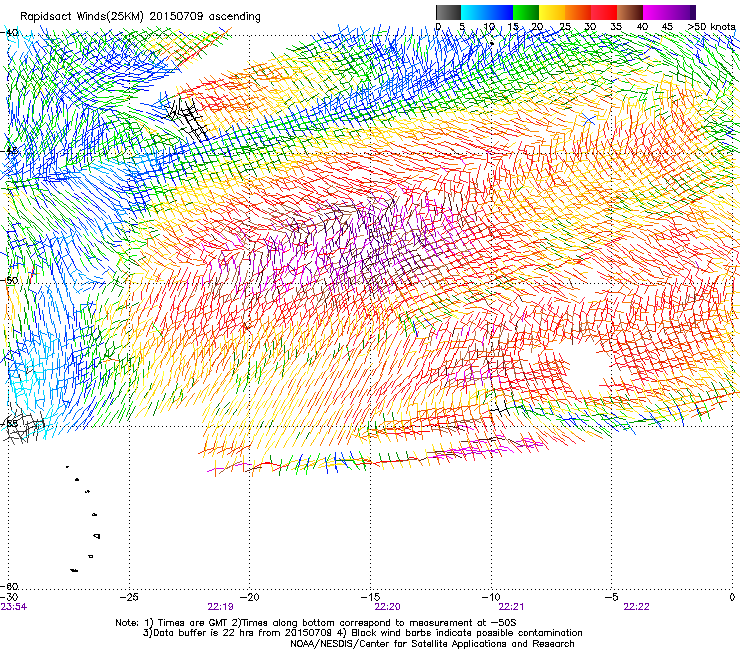
Task: Click the '22:20' time stamp
Action: pyautogui.click(x=387, y=607)
